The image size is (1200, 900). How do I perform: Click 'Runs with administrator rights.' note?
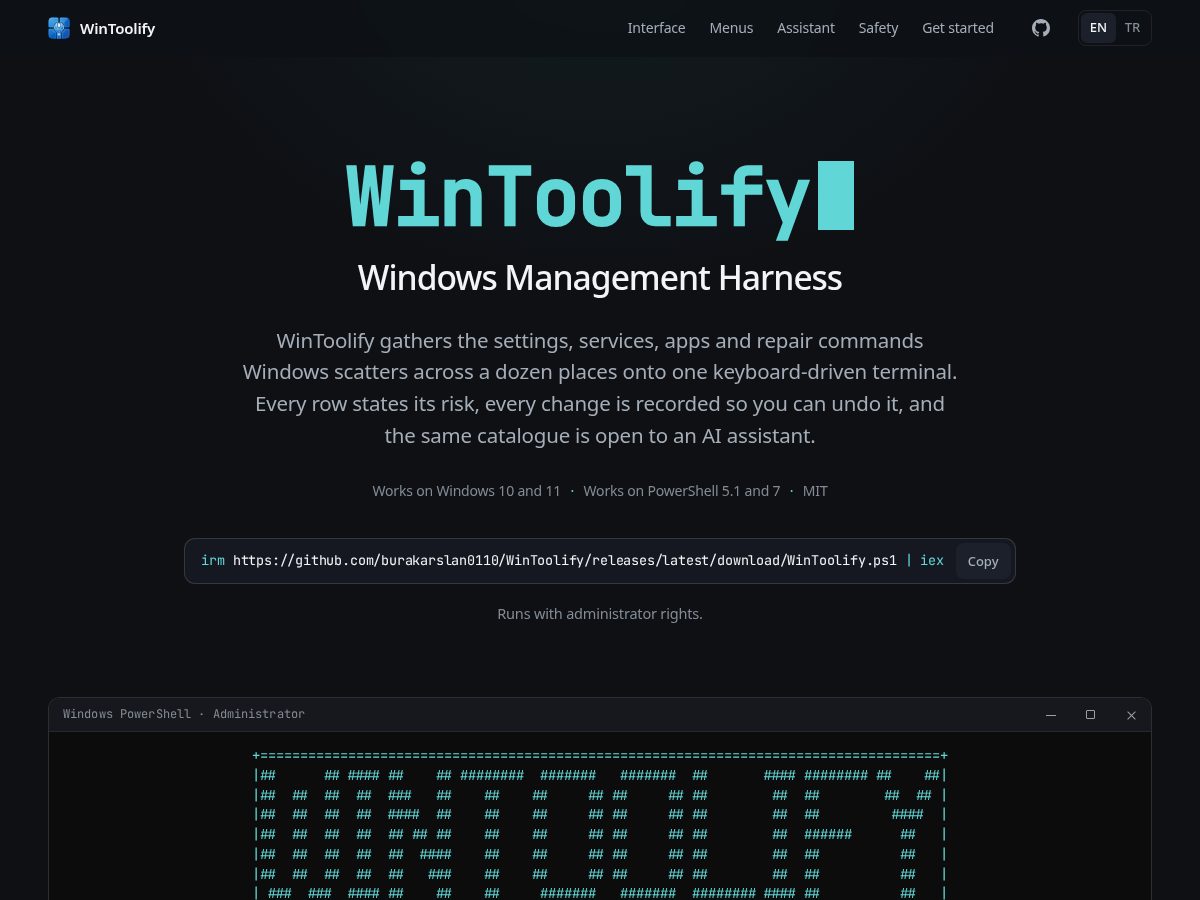[x=600, y=614]
